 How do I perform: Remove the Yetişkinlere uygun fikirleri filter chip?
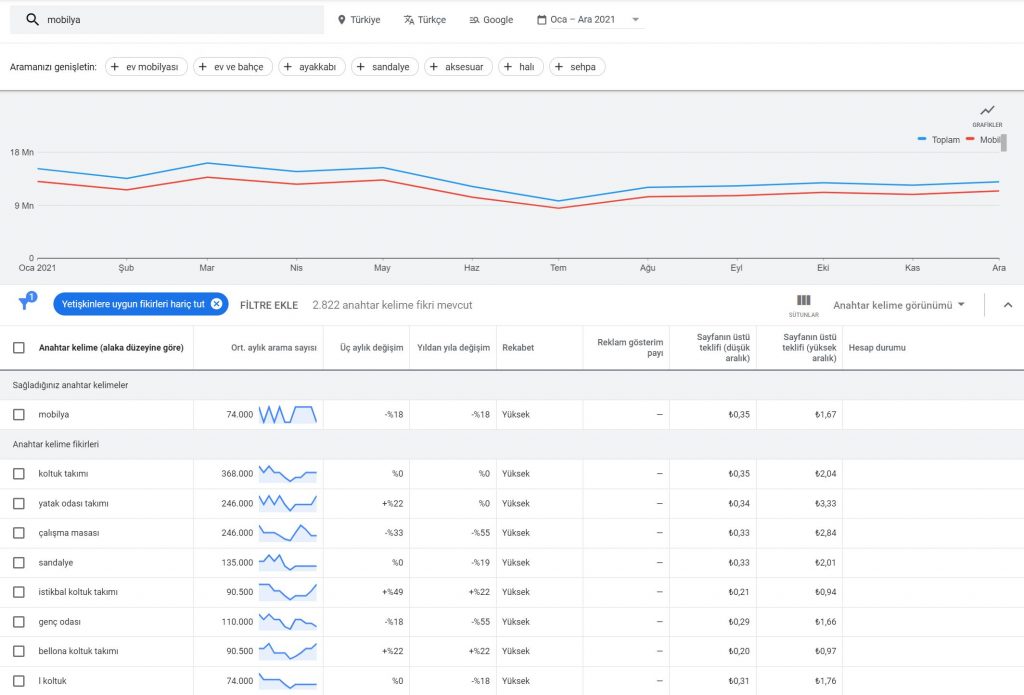coord(217,304)
